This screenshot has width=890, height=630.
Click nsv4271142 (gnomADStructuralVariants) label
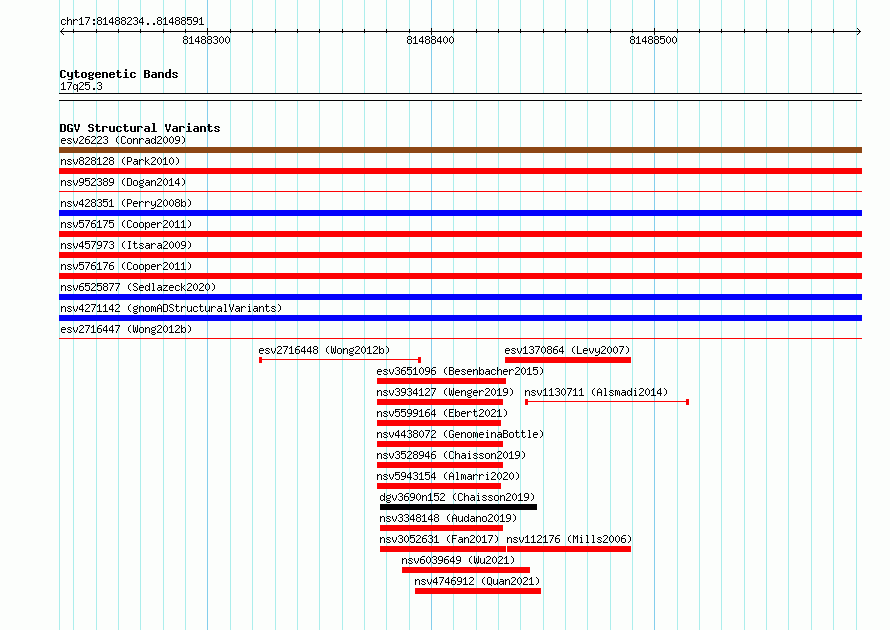pyautogui.click(x=171, y=308)
